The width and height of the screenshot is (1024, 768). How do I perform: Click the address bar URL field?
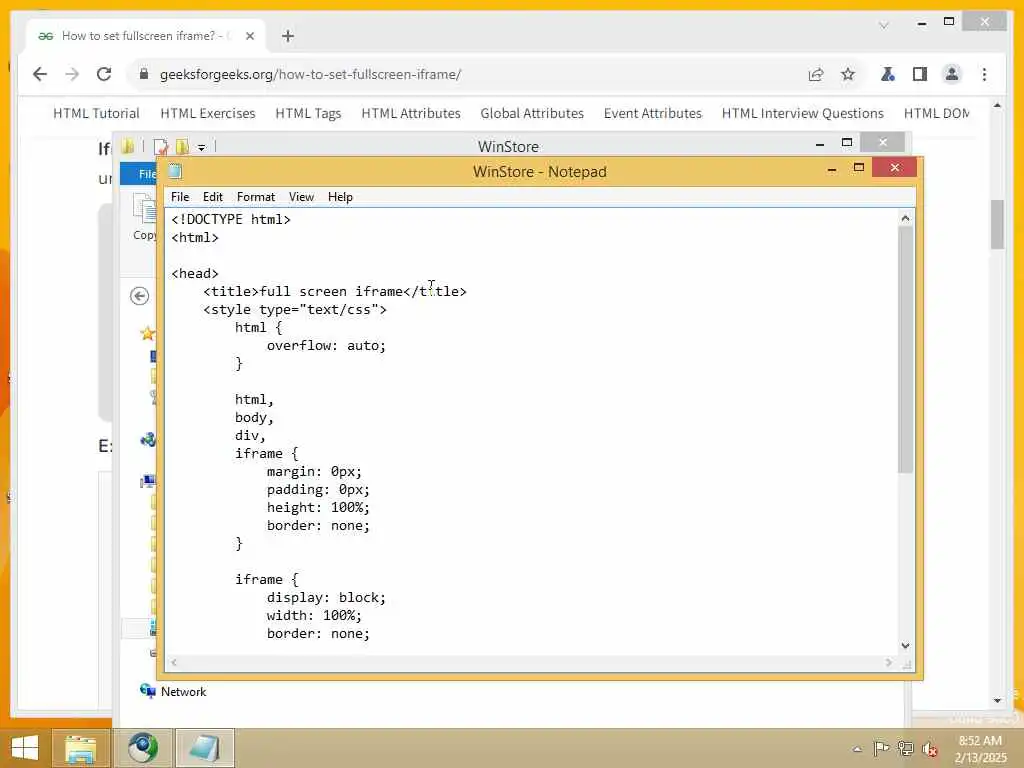pyautogui.click(x=467, y=74)
